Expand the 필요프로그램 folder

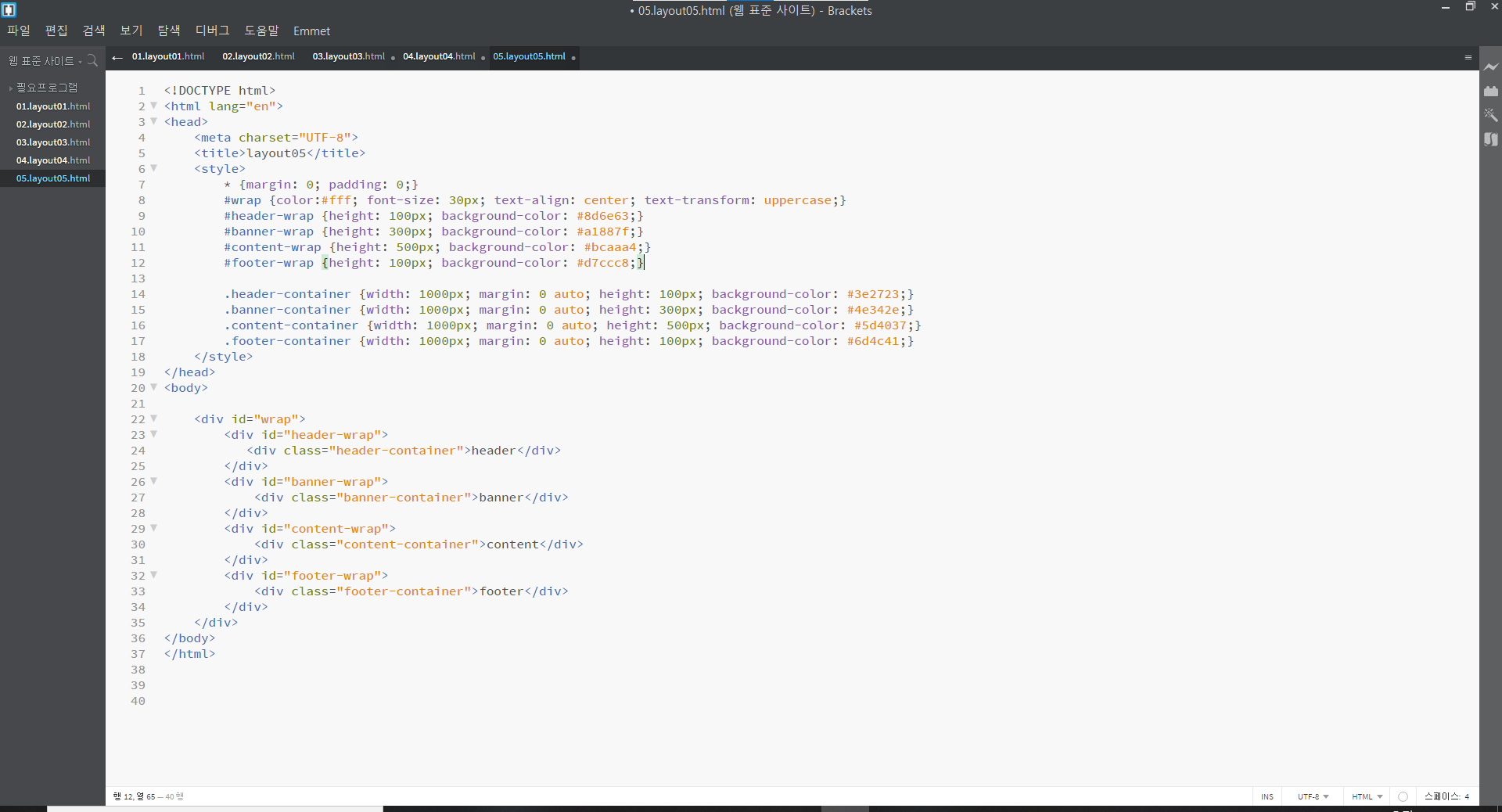click(x=47, y=88)
